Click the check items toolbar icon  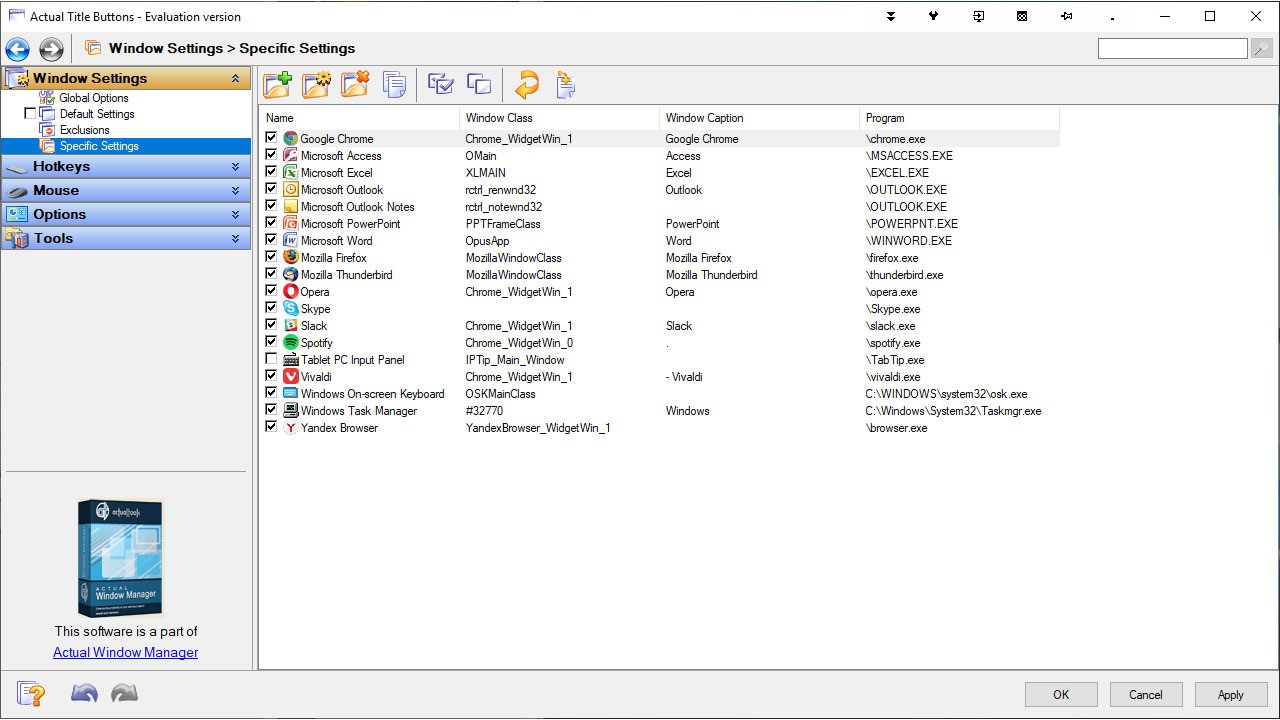(440, 84)
